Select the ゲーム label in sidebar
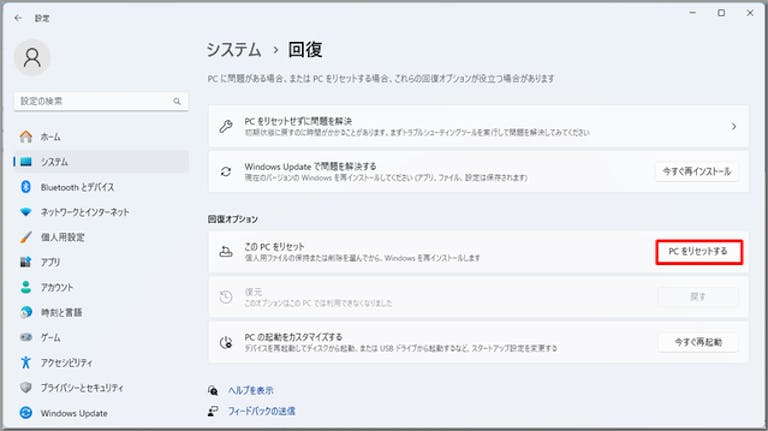This screenshot has height=431, width=768. click(x=50, y=337)
